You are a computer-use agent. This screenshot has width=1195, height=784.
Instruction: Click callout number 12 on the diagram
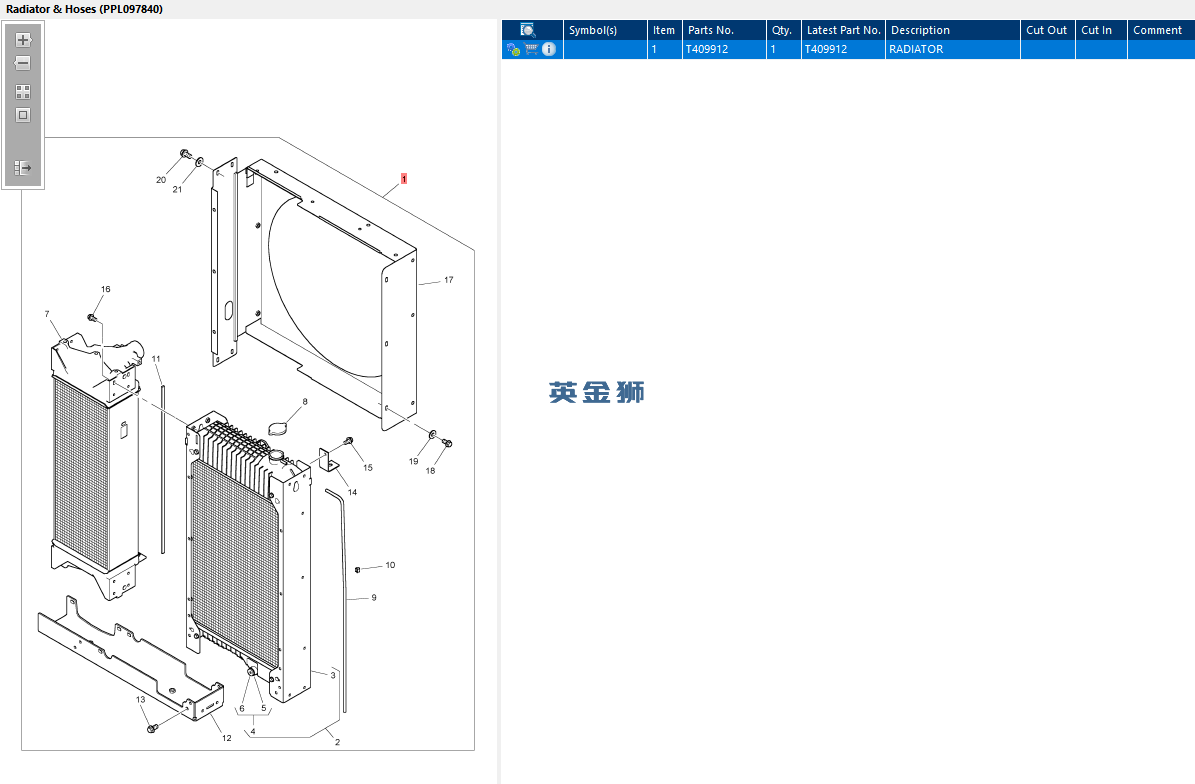[226, 738]
